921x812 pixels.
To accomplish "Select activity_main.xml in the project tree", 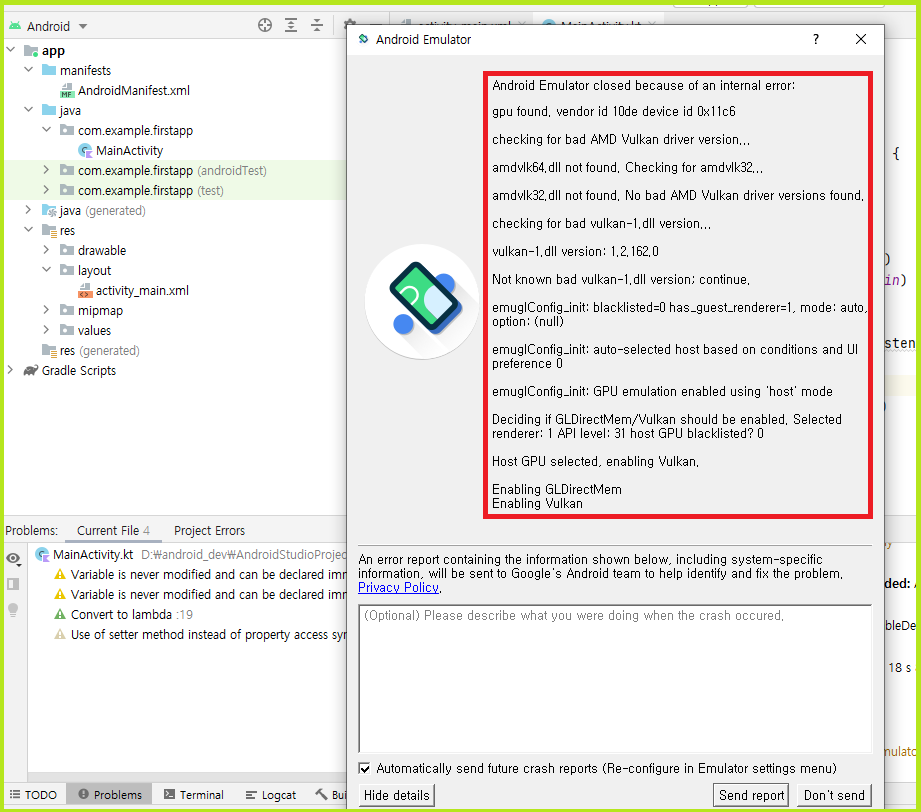I will [142, 290].
